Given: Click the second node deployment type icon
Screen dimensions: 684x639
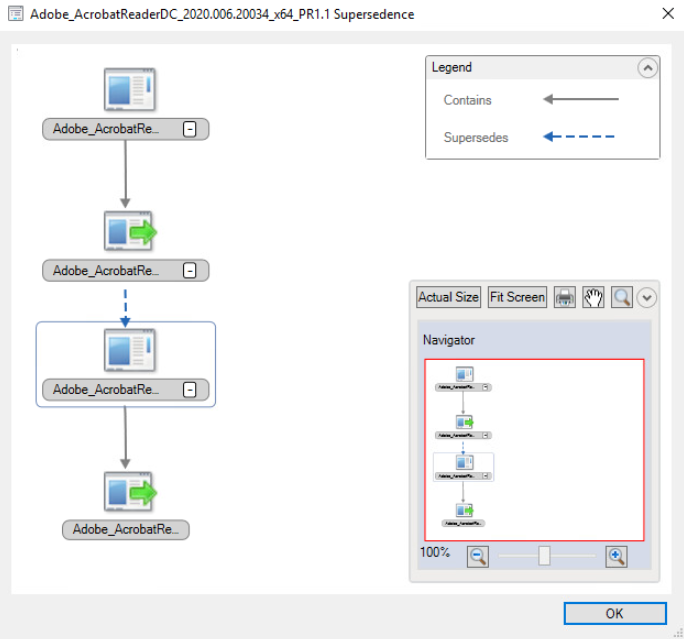Looking at the screenshot, I should [x=130, y=231].
